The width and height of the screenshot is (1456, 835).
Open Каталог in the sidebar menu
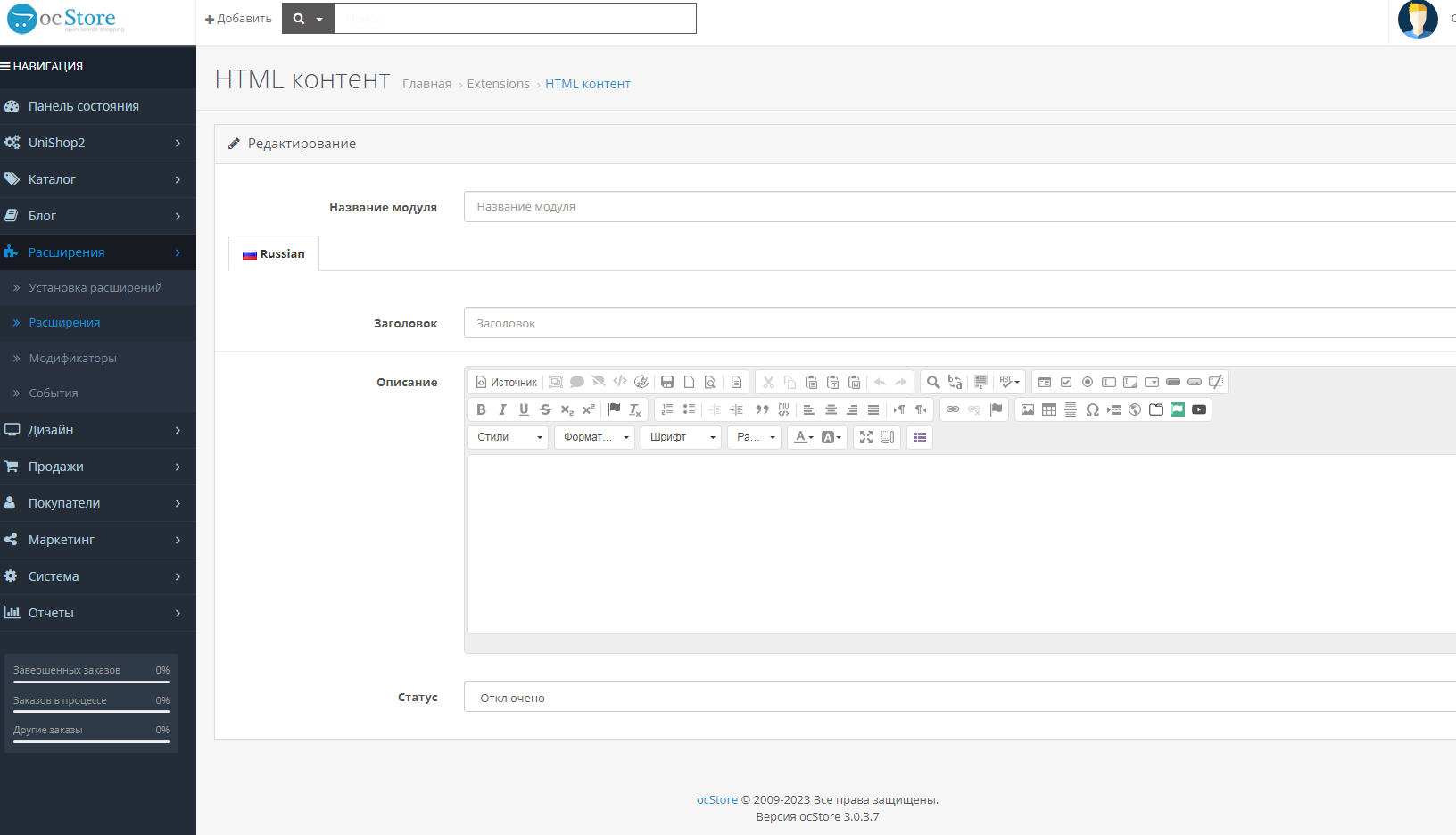tap(52, 179)
